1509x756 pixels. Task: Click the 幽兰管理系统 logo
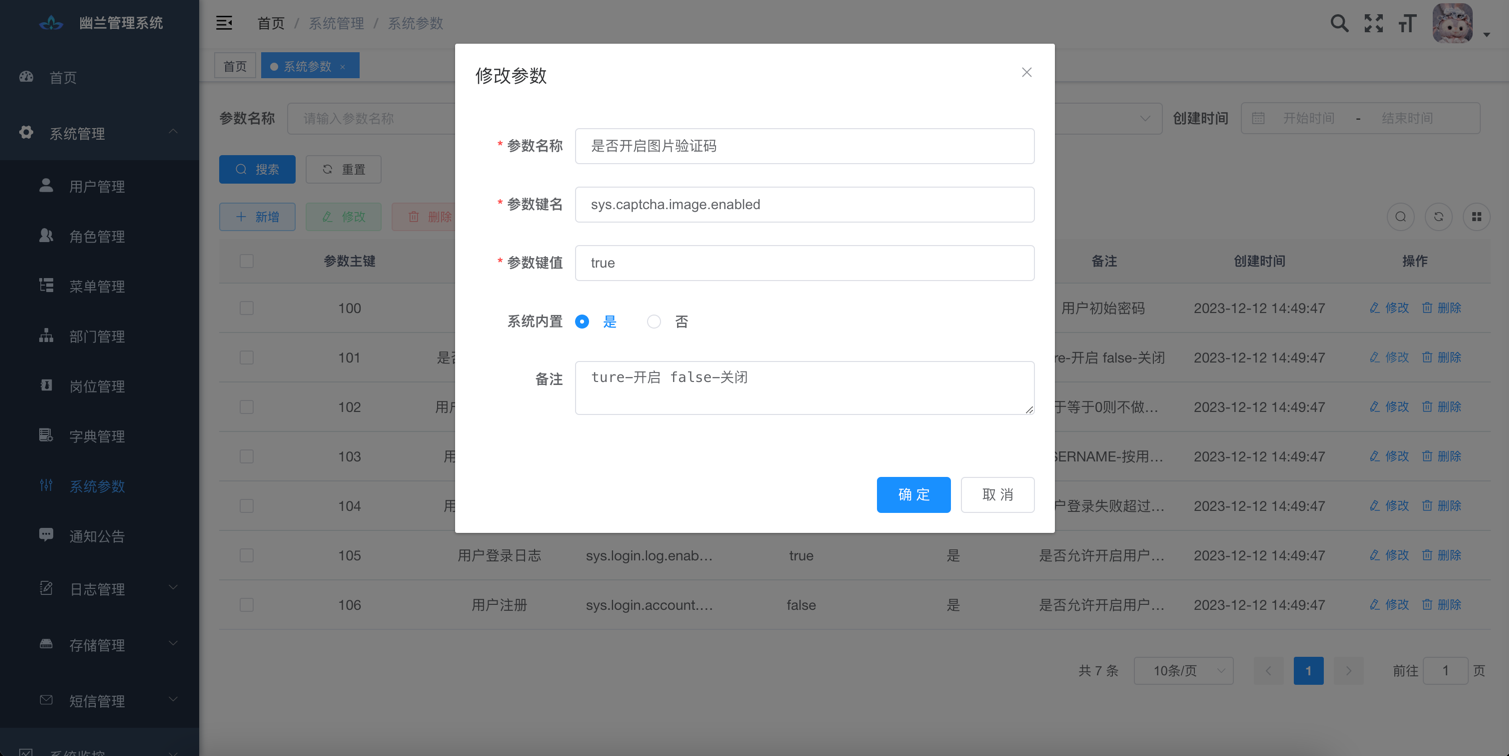(x=100, y=23)
